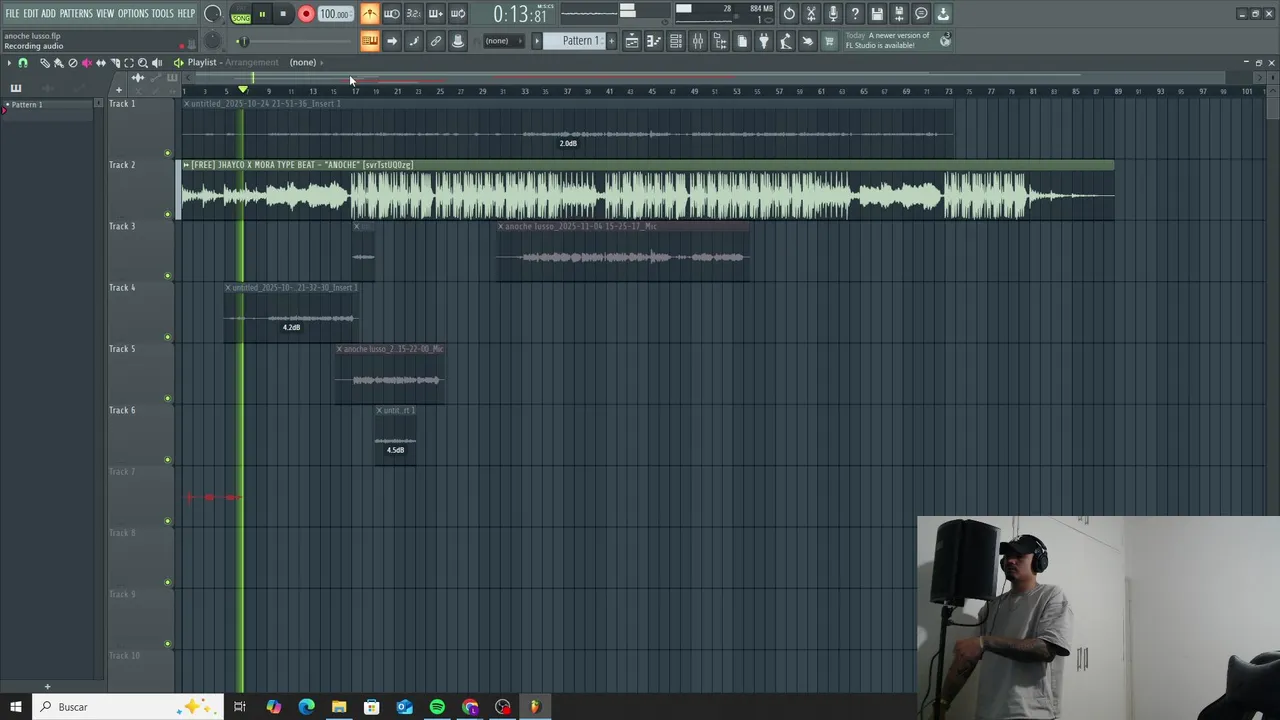Select the Zoom magnifier tool in Playlist

(x=143, y=63)
